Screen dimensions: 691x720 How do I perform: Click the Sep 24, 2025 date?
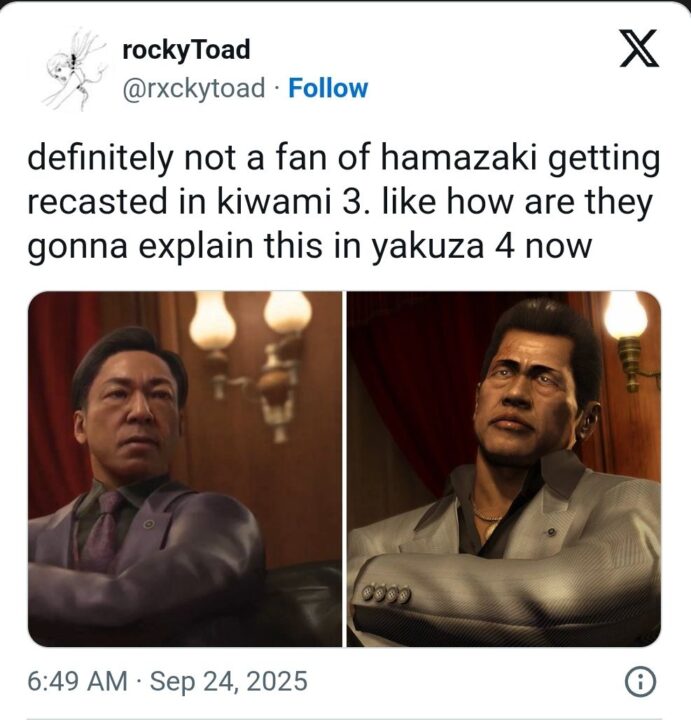[228, 681]
